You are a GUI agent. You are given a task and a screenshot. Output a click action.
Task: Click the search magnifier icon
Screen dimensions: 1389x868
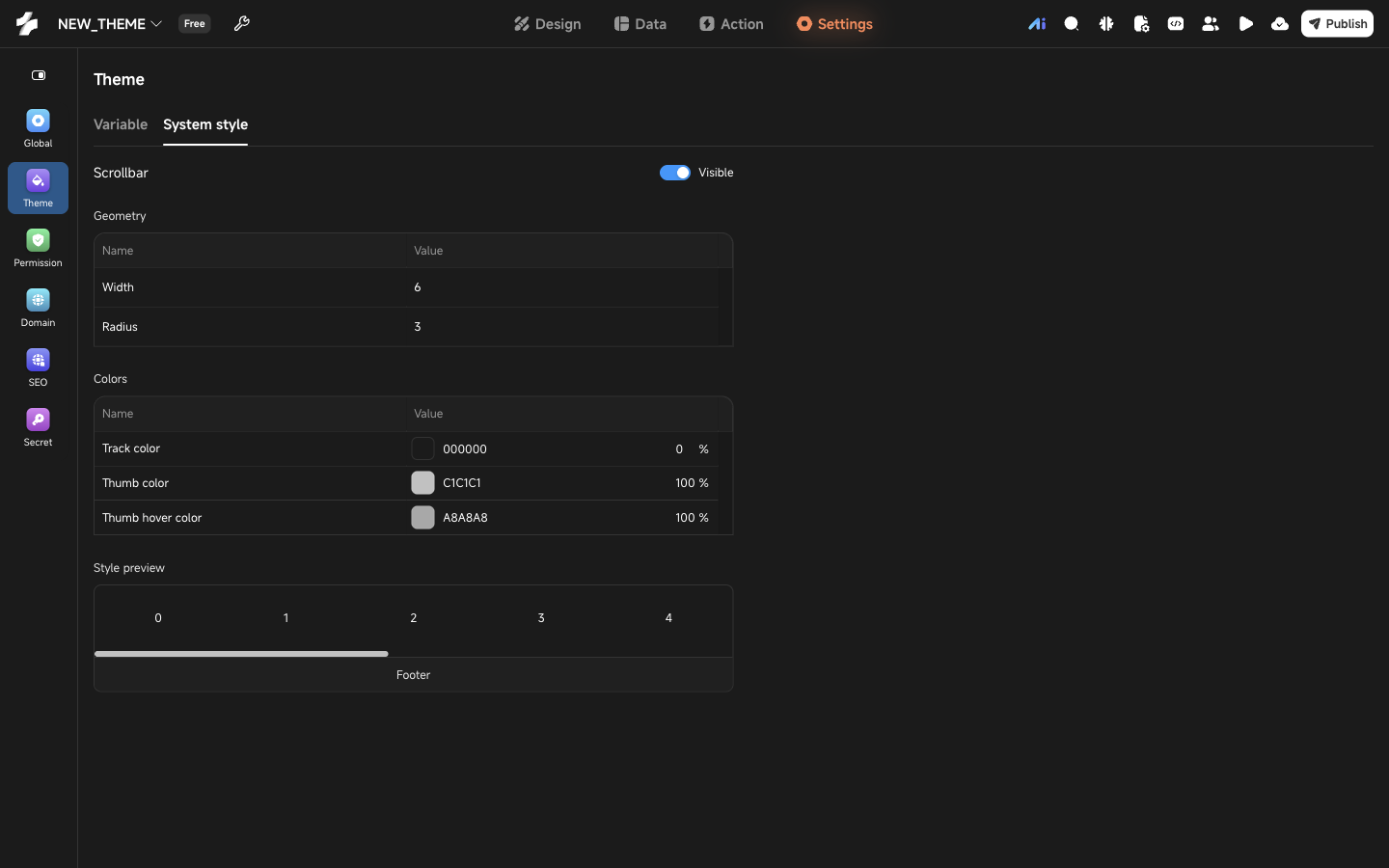pos(1072,24)
